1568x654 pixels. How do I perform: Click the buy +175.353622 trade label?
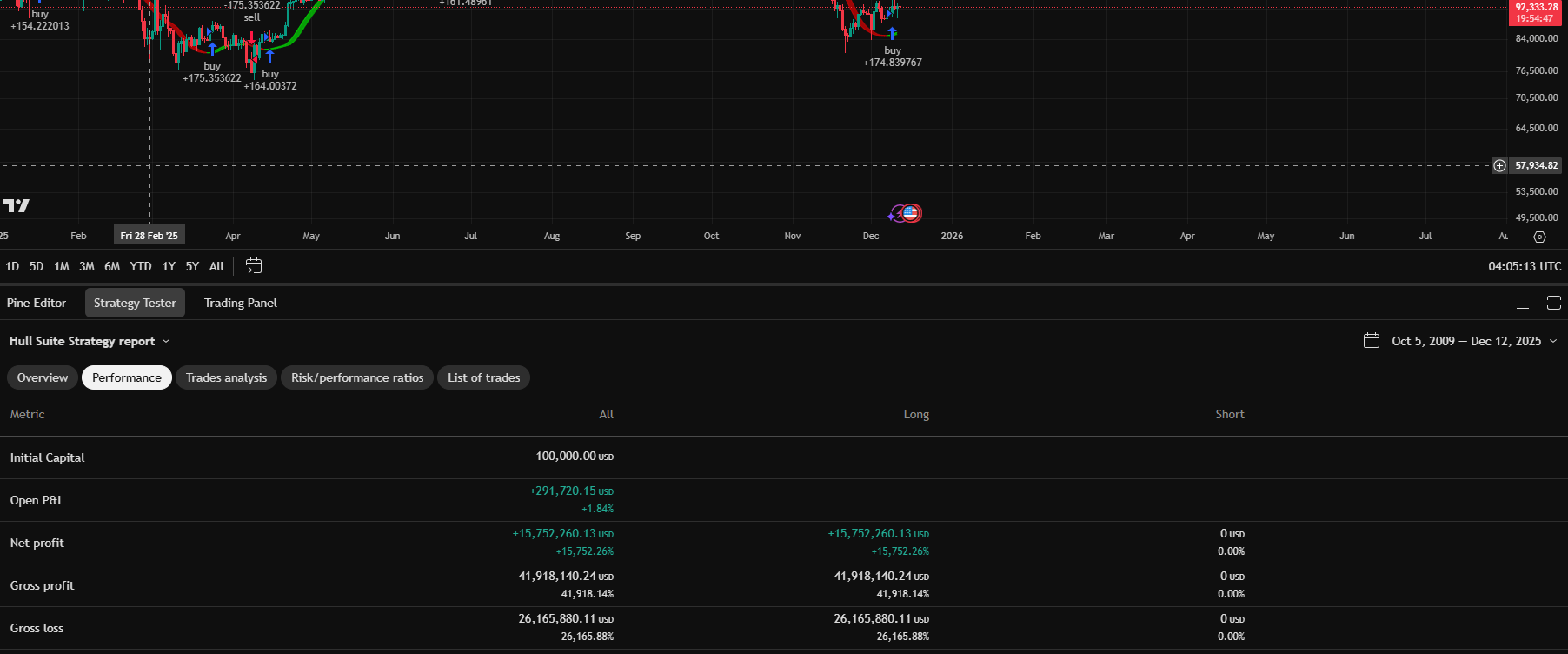[x=212, y=72]
